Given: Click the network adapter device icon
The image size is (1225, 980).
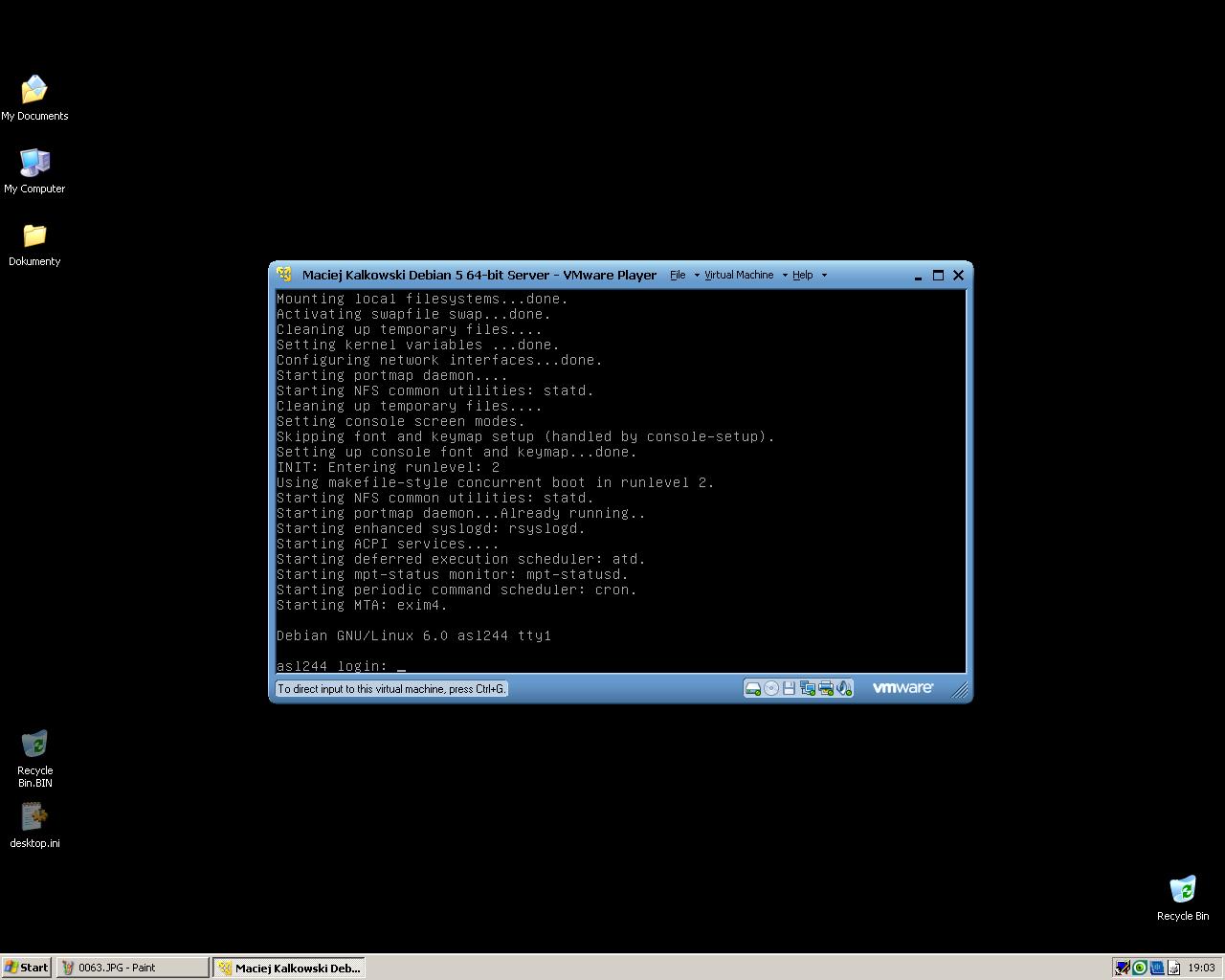Looking at the screenshot, I should (x=807, y=688).
